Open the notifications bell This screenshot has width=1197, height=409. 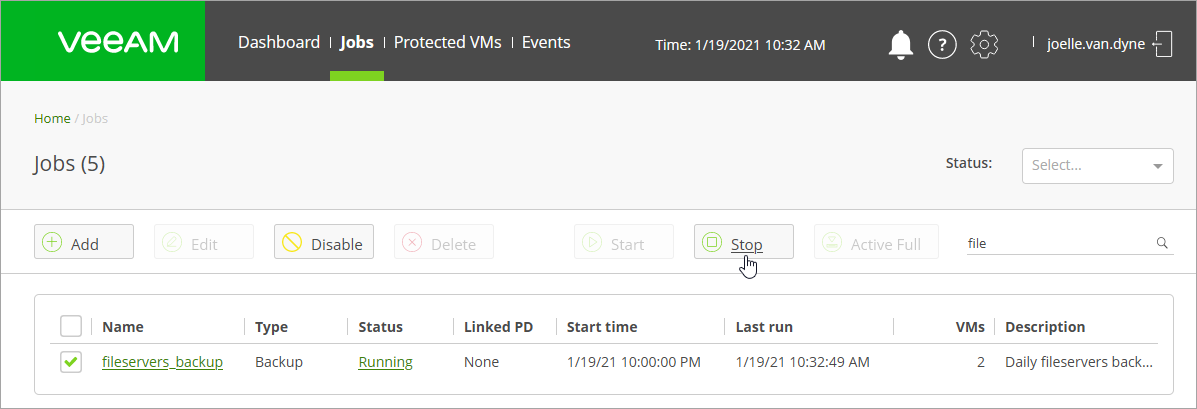pyautogui.click(x=901, y=44)
